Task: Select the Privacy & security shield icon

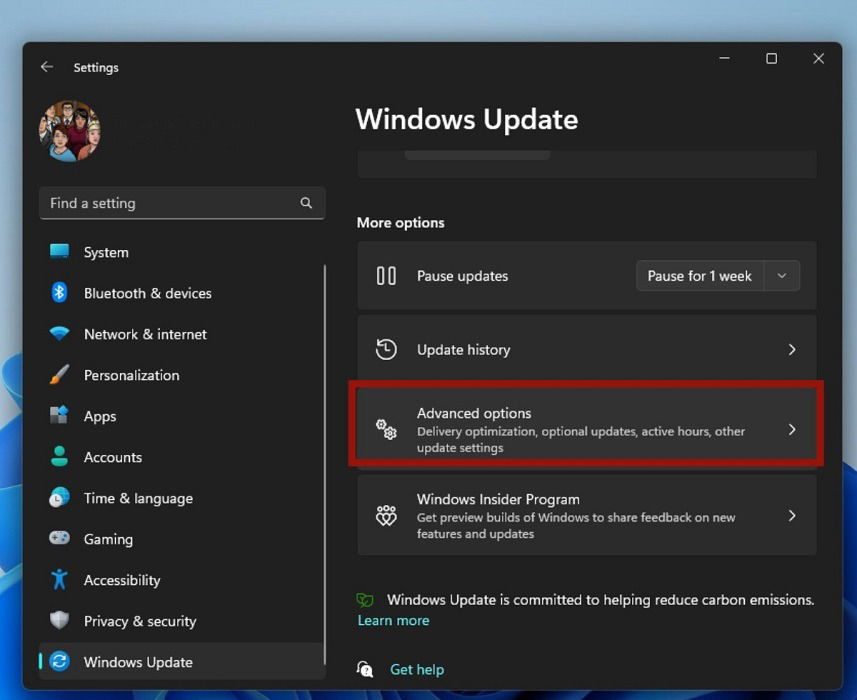Action: click(x=61, y=621)
